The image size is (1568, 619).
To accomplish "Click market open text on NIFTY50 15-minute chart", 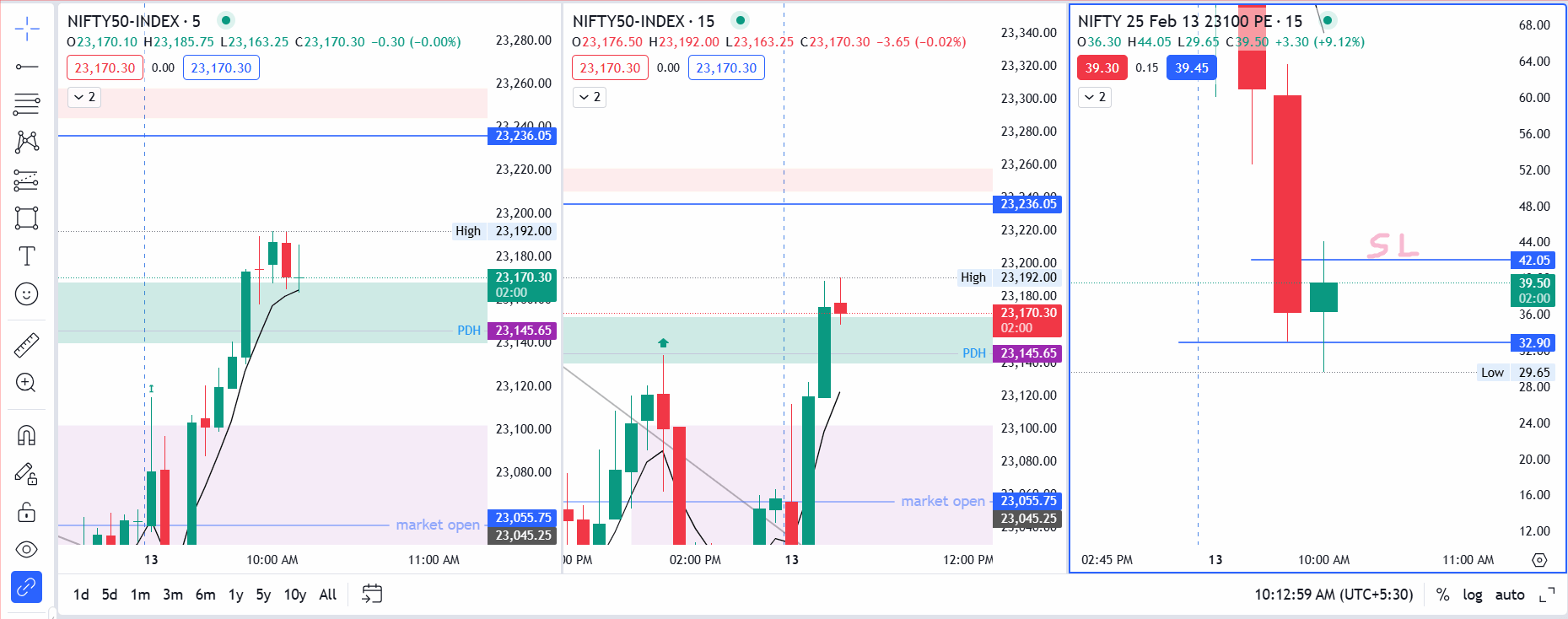I will point(943,501).
